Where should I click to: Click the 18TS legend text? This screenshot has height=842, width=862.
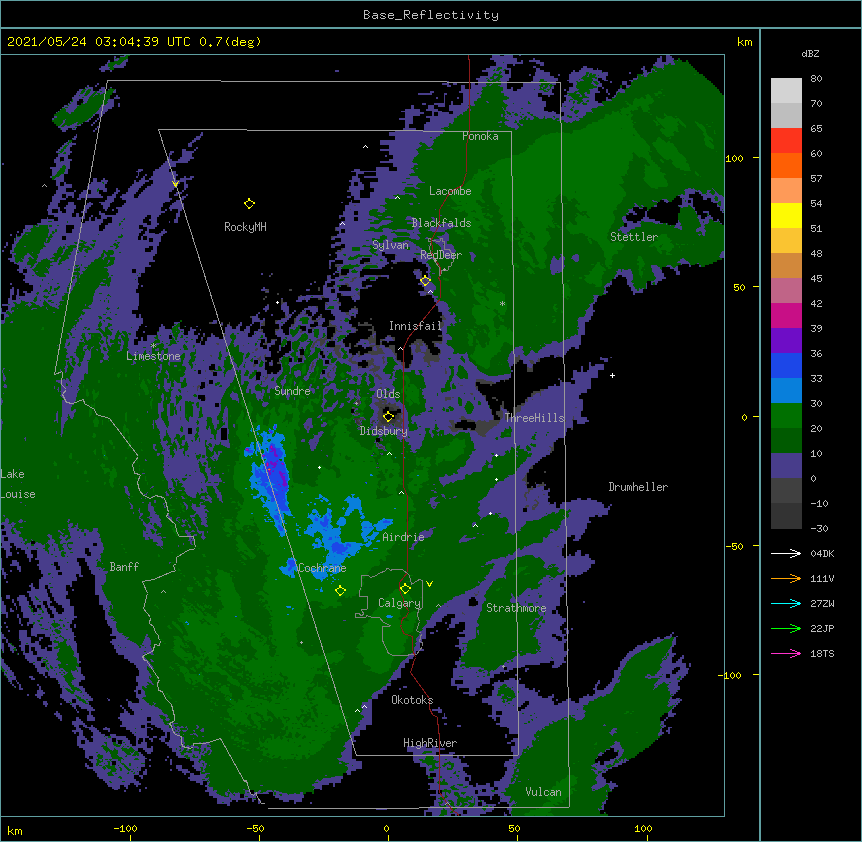(x=822, y=653)
